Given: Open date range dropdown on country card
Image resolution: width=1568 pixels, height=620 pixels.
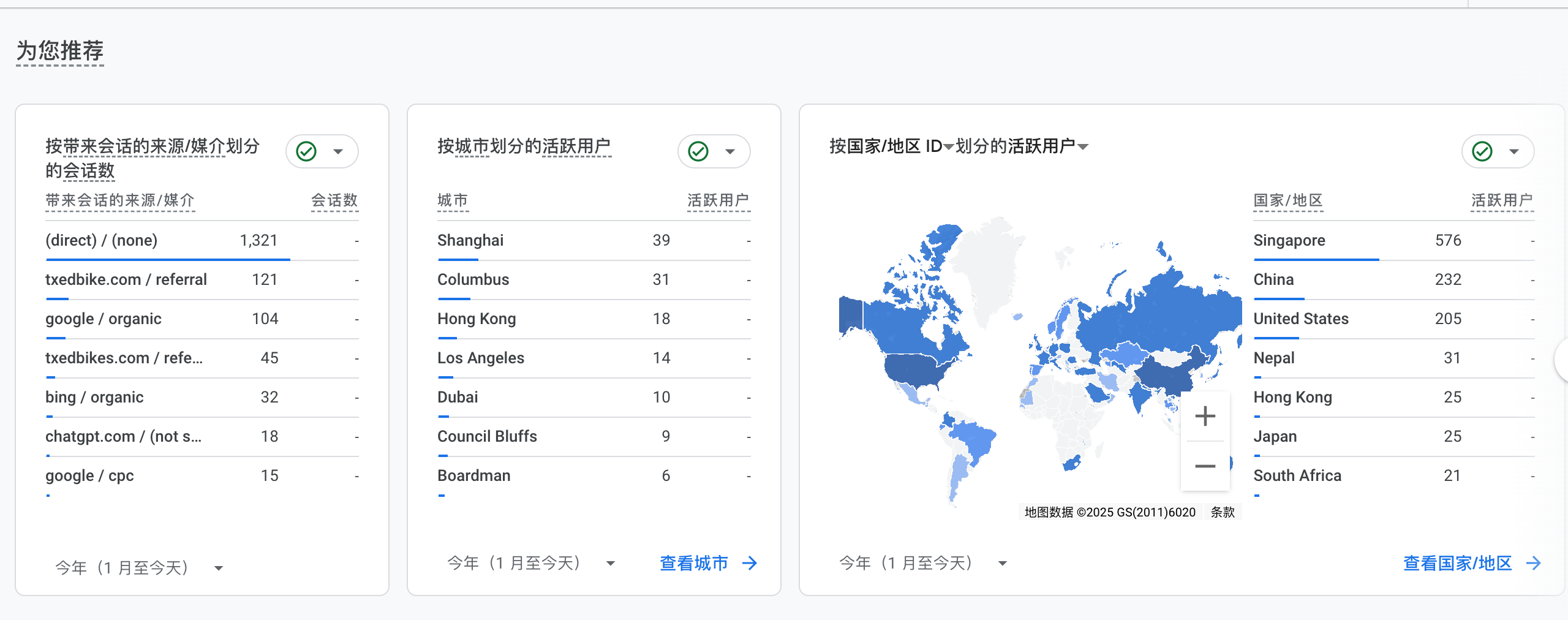Looking at the screenshot, I should [x=1003, y=563].
